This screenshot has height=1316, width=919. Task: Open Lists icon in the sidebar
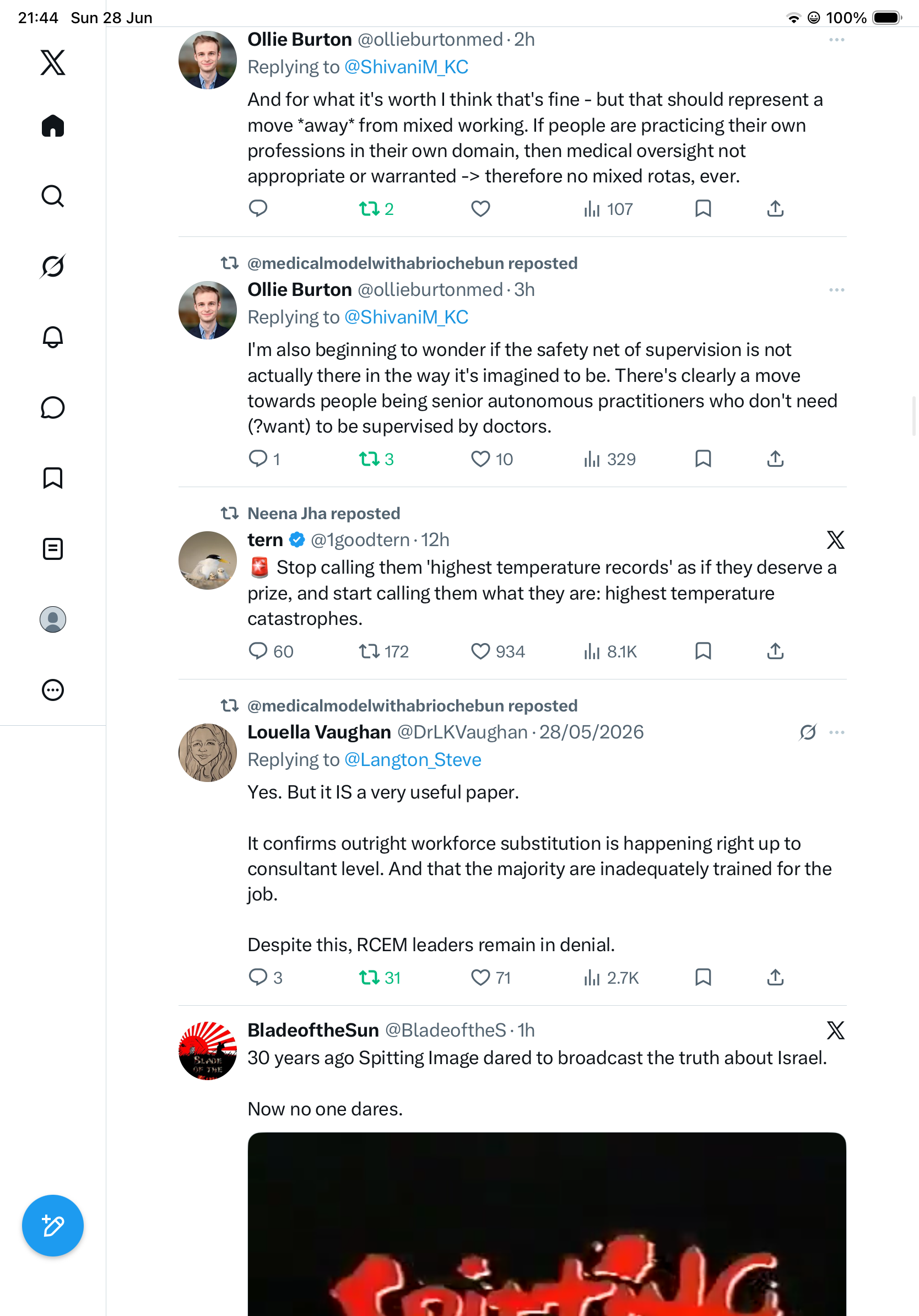(53, 548)
